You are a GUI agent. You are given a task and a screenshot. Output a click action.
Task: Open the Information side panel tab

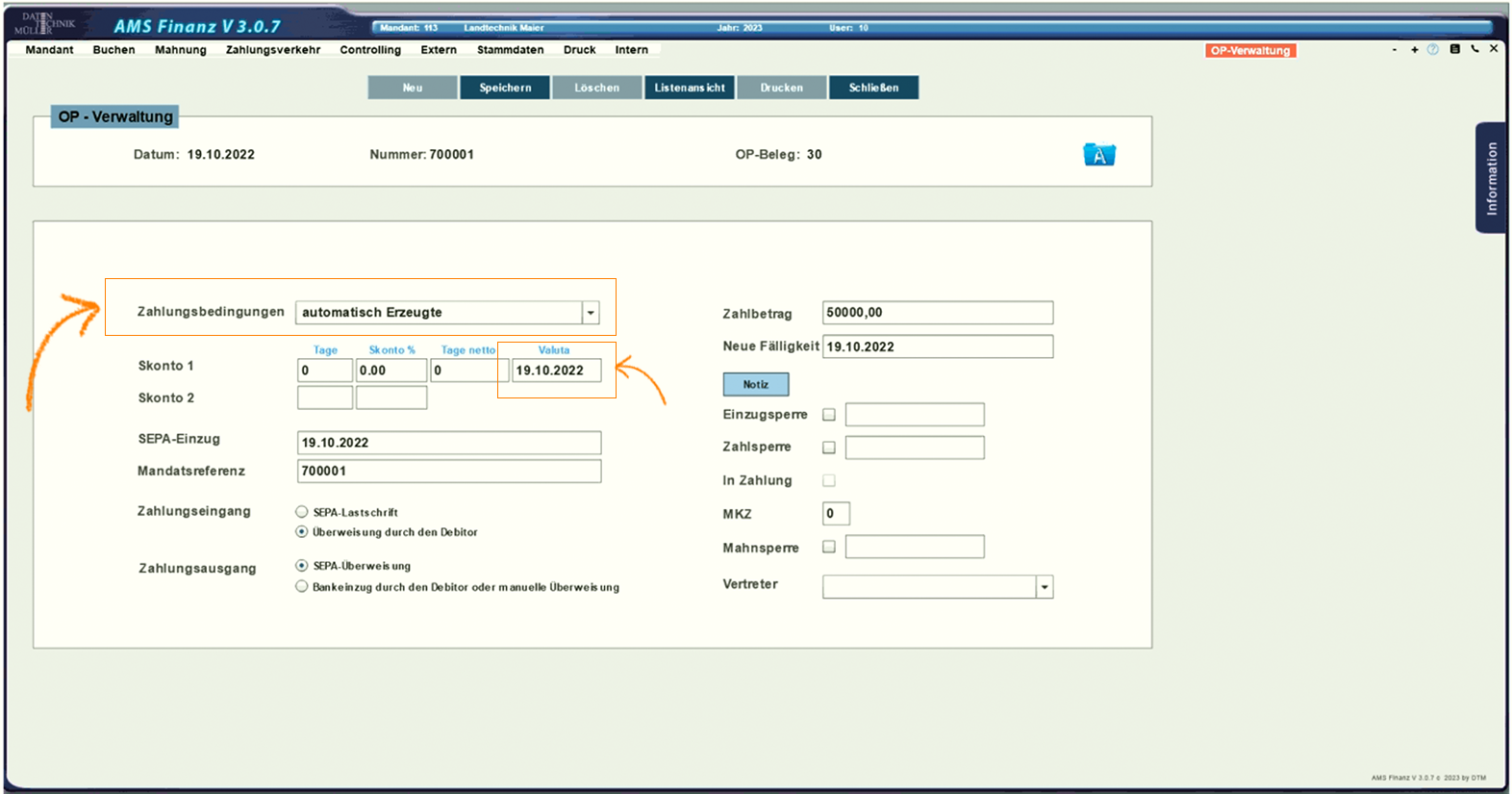1491,178
